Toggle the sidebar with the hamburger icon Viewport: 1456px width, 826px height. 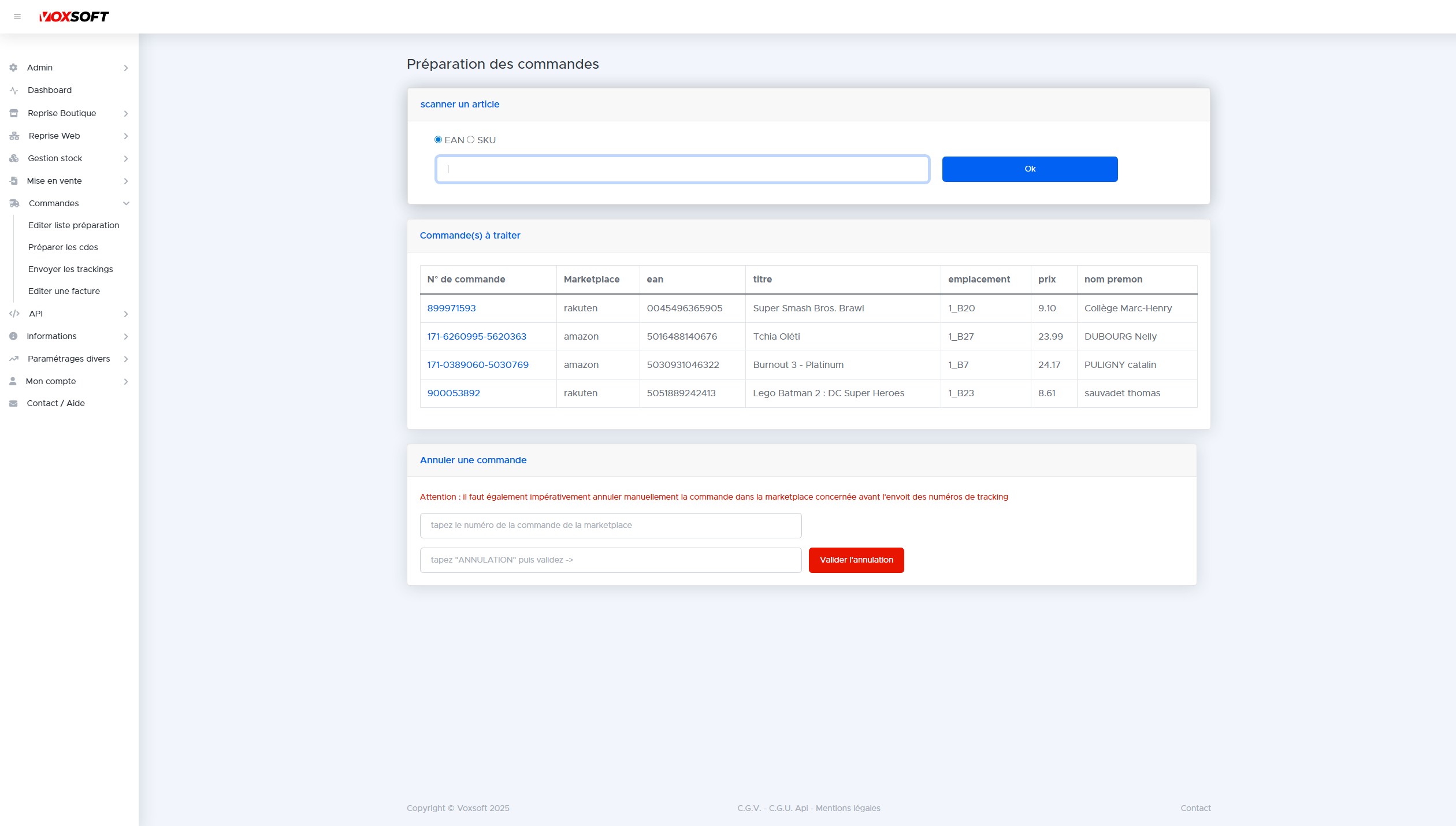click(x=17, y=17)
